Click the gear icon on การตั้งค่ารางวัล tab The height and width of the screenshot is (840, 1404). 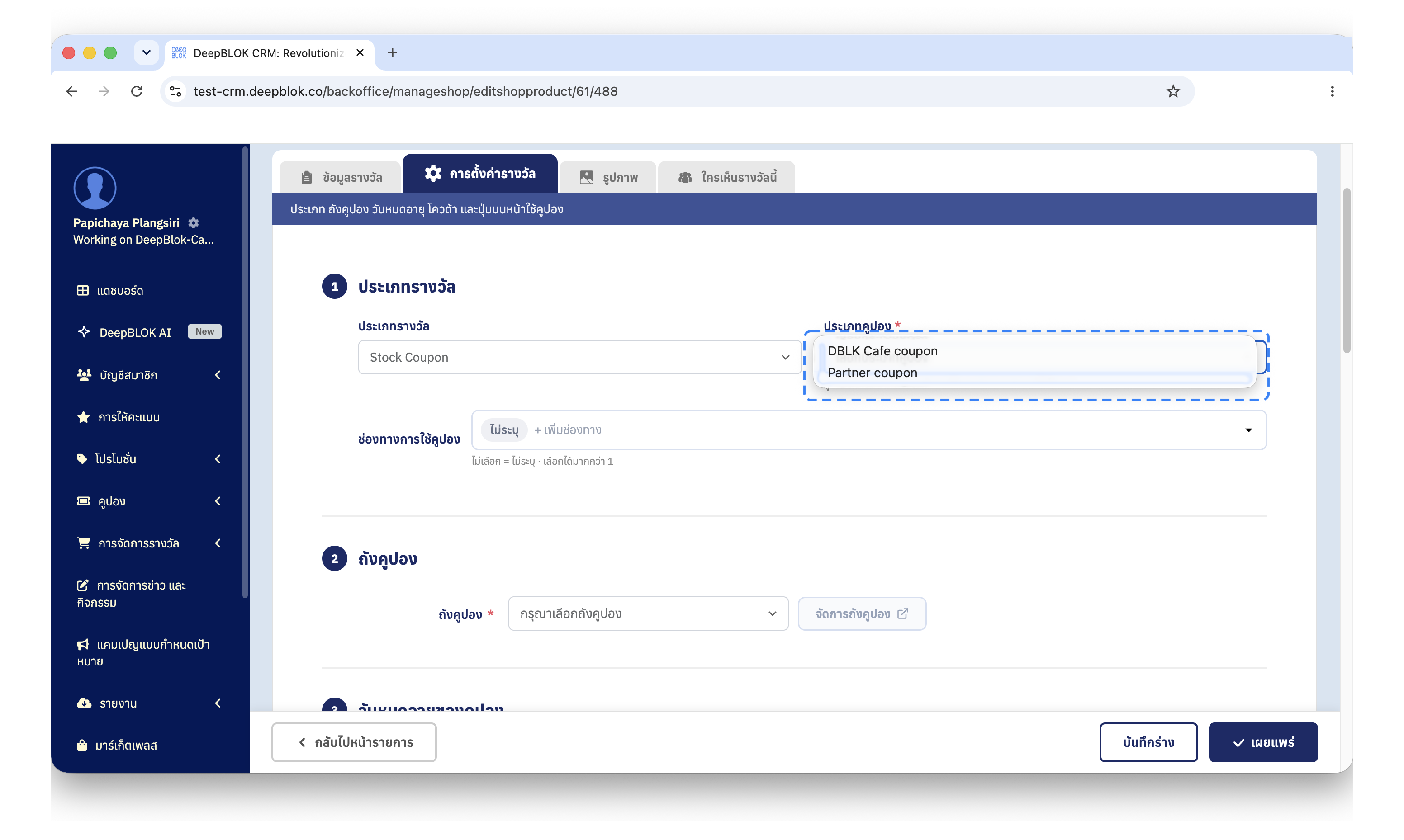(433, 173)
